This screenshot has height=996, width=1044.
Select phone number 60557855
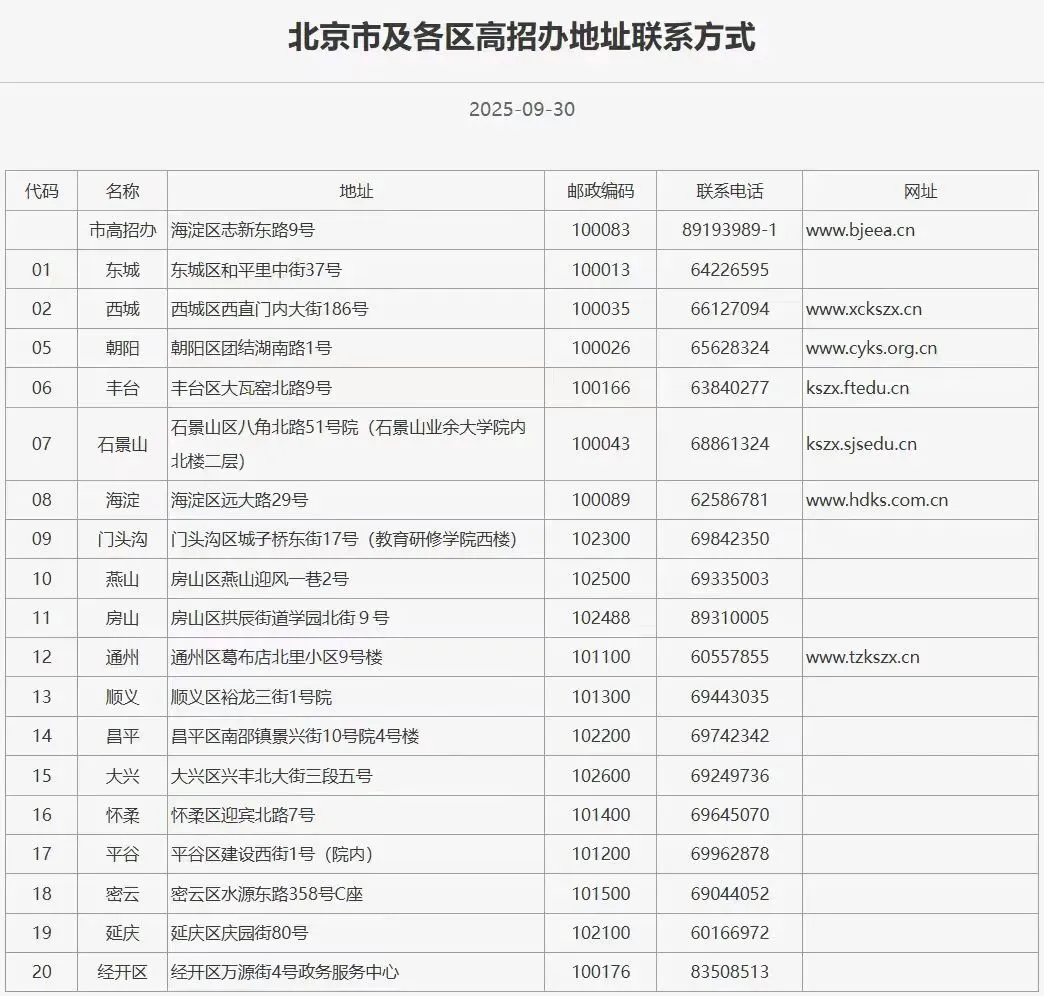tap(730, 657)
